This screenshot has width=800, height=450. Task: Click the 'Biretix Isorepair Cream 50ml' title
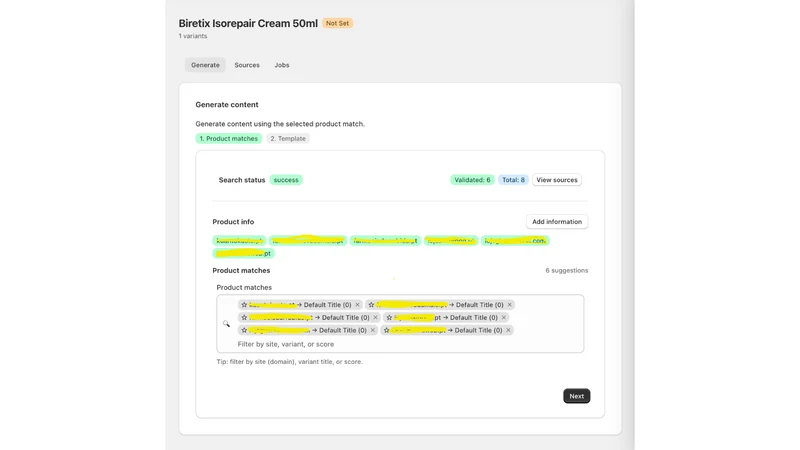click(248, 23)
